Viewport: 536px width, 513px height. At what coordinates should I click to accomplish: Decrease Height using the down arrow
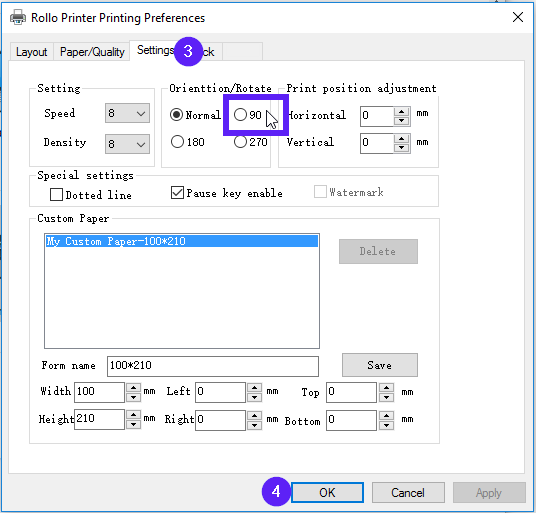click(133, 424)
